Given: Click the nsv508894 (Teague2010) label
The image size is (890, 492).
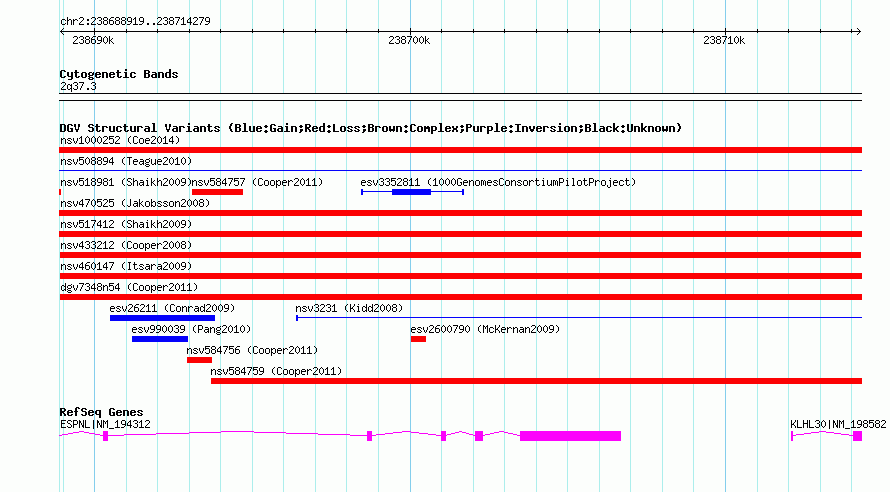Looking at the screenshot, I should pyautogui.click(x=126, y=161).
